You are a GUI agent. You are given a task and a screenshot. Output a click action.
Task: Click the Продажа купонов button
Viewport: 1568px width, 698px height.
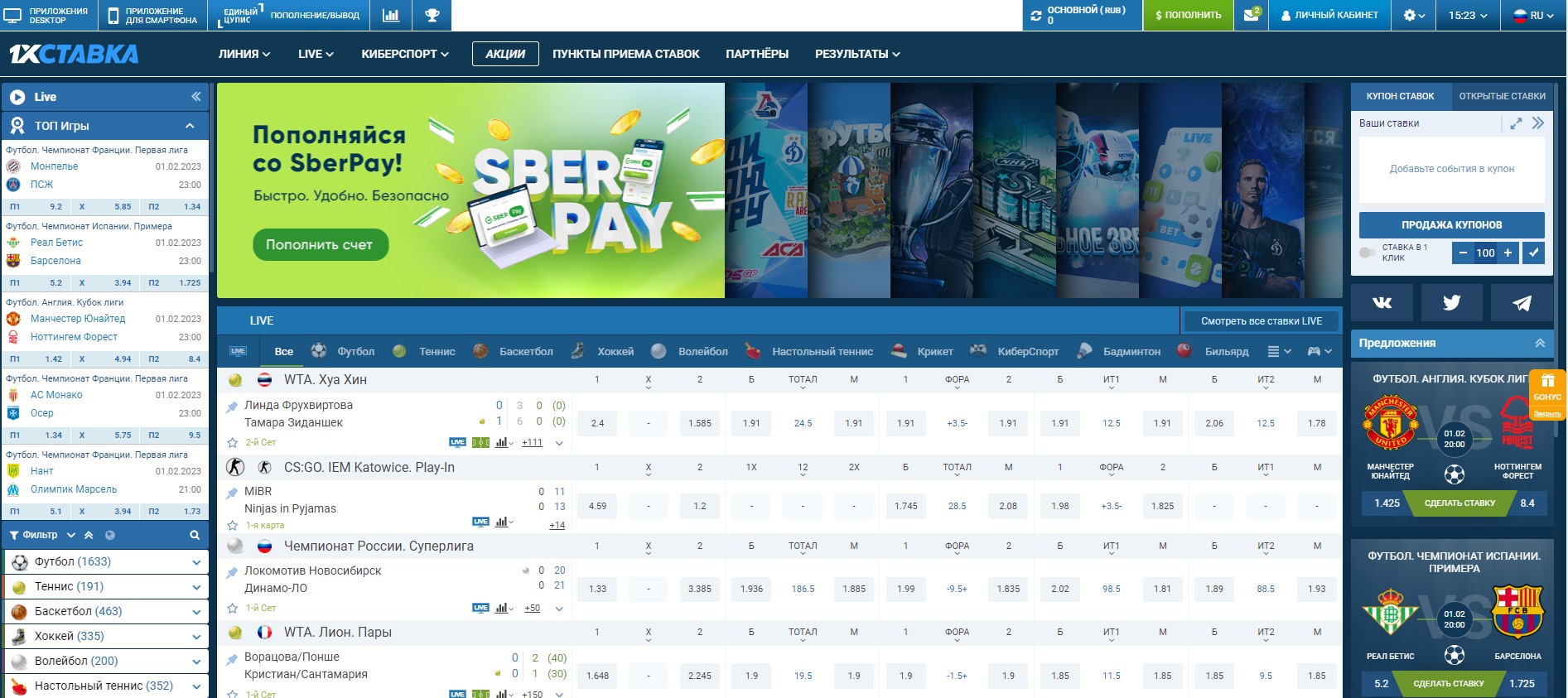pos(1451,224)
